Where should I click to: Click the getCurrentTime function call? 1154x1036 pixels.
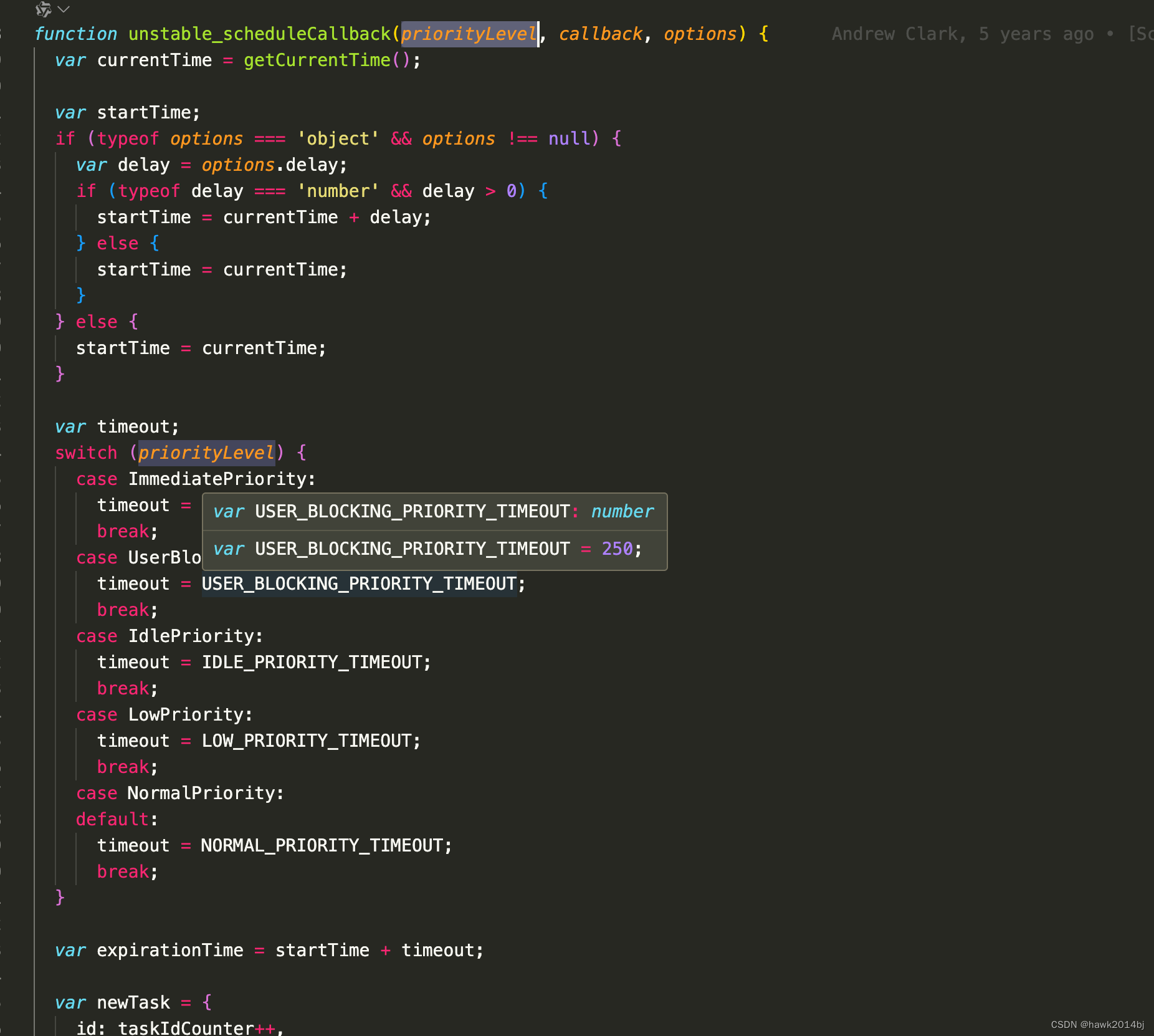[x=315, y=60]
